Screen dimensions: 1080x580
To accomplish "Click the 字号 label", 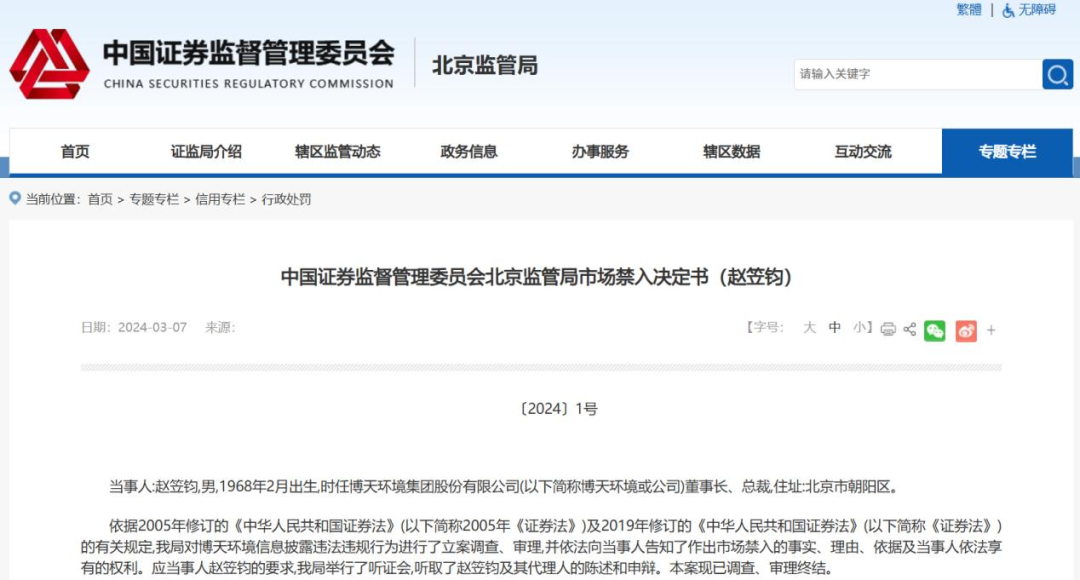I will click(766, 327).
